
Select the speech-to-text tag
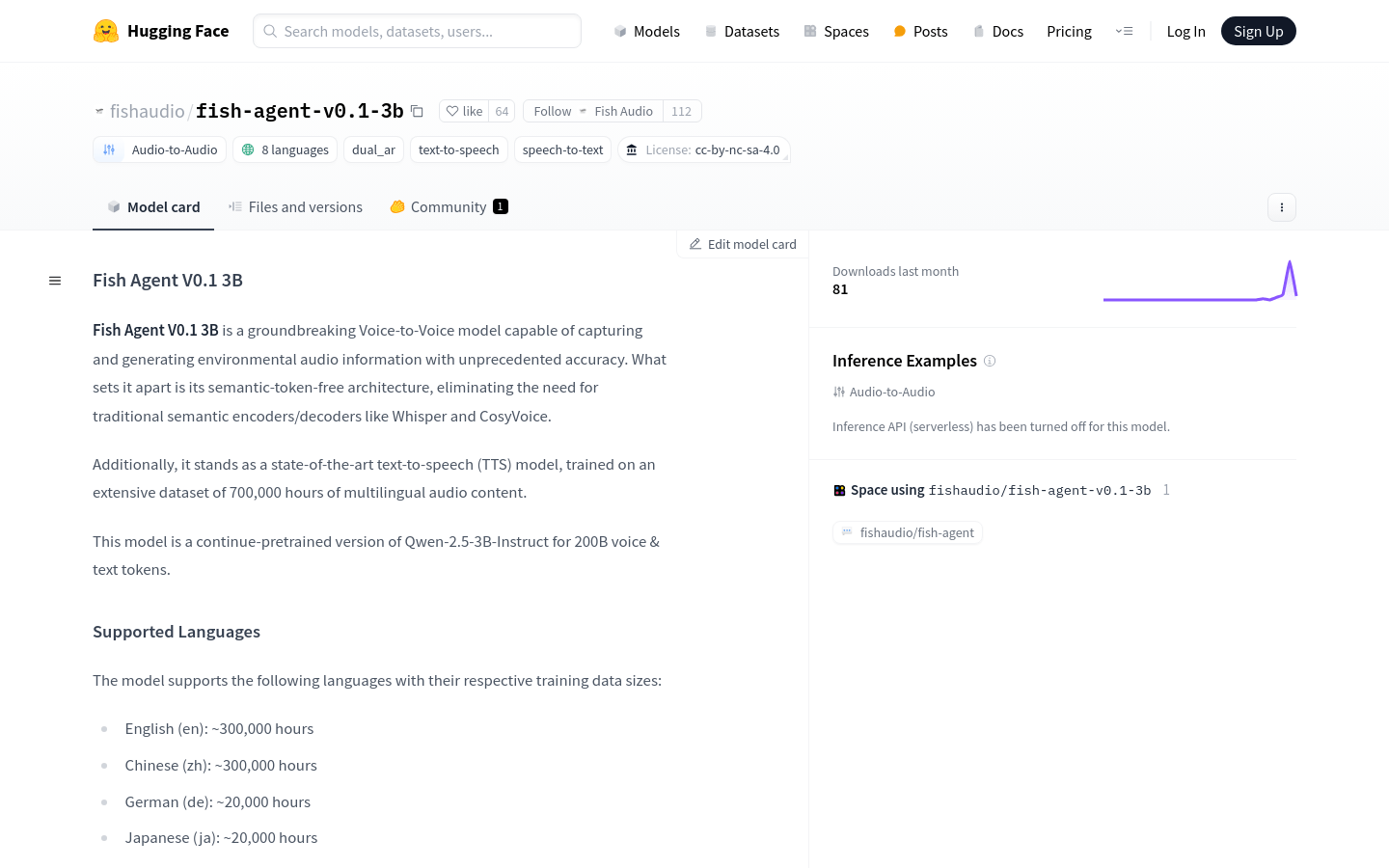point(562,149)
